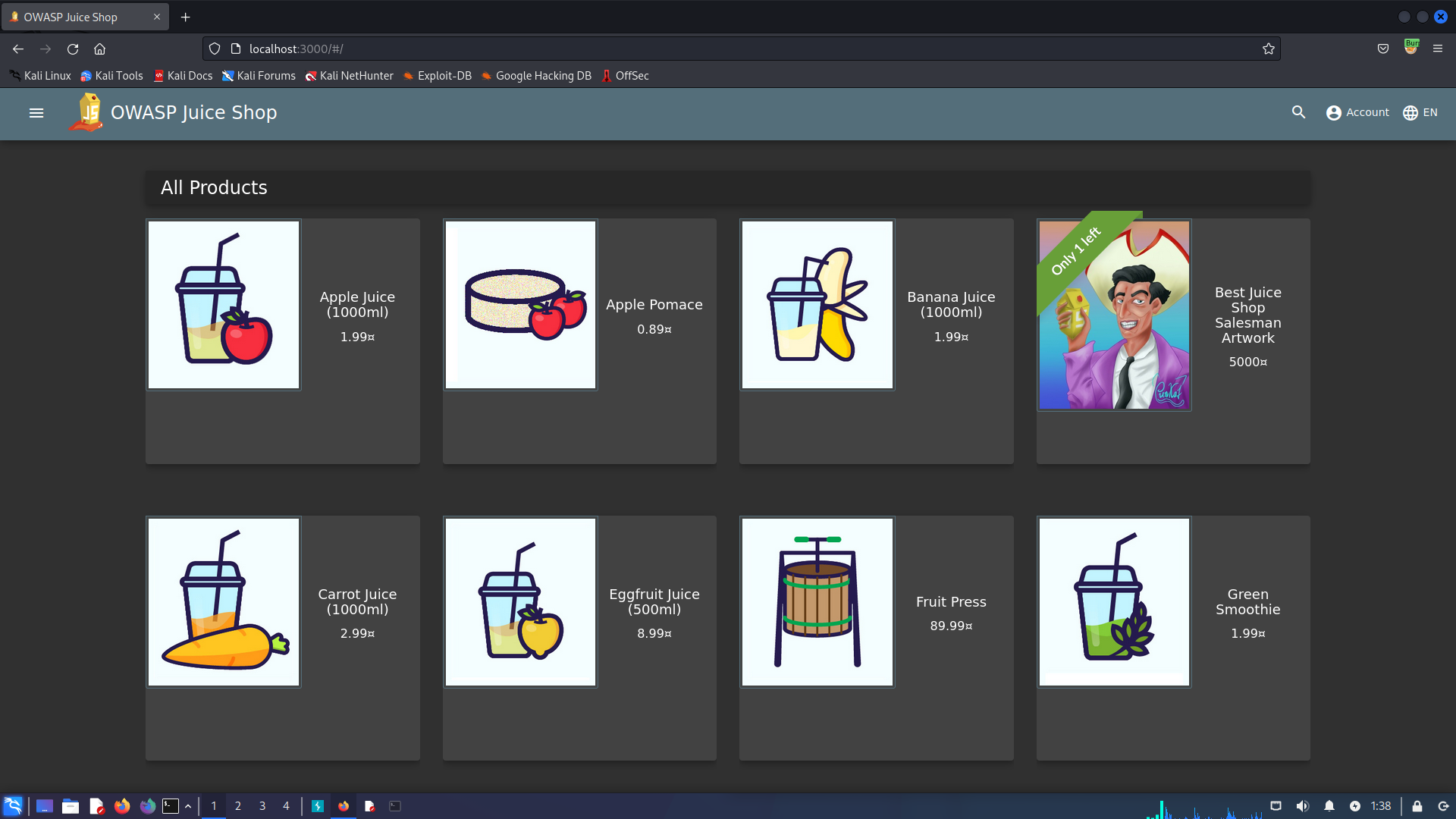Click the Best Juice Shop Salesman Artwork image

click(1114, 315)
